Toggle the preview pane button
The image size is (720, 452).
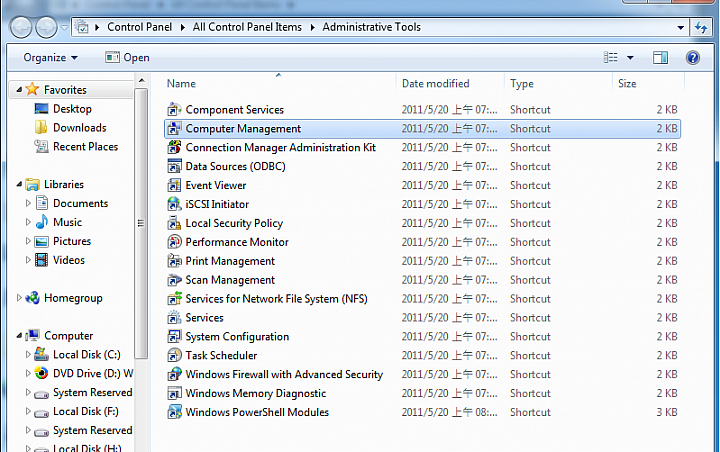click(x=660, y=57)
